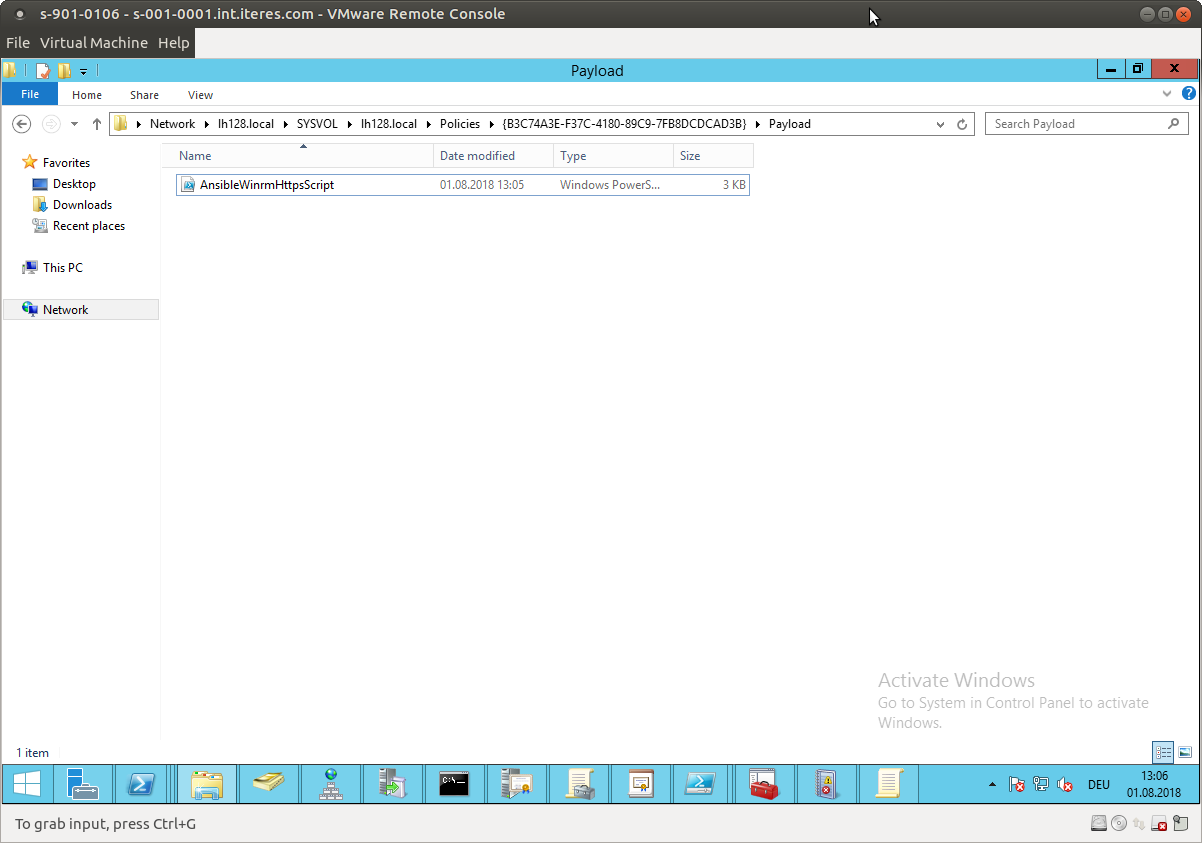Go back with the Back arrow

pyautogui.click(x=21, y=124)
